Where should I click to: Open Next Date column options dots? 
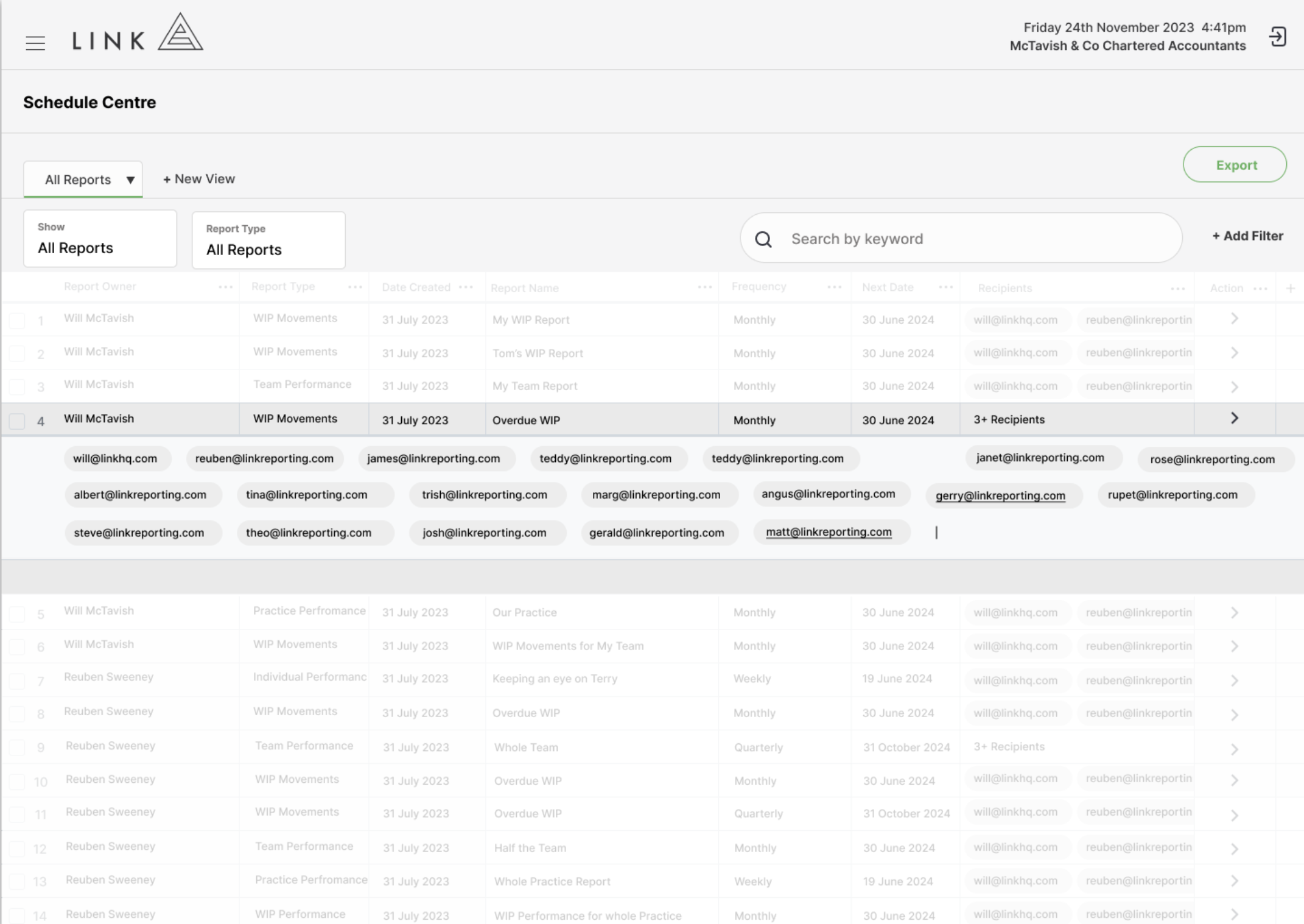pos(946,287)
